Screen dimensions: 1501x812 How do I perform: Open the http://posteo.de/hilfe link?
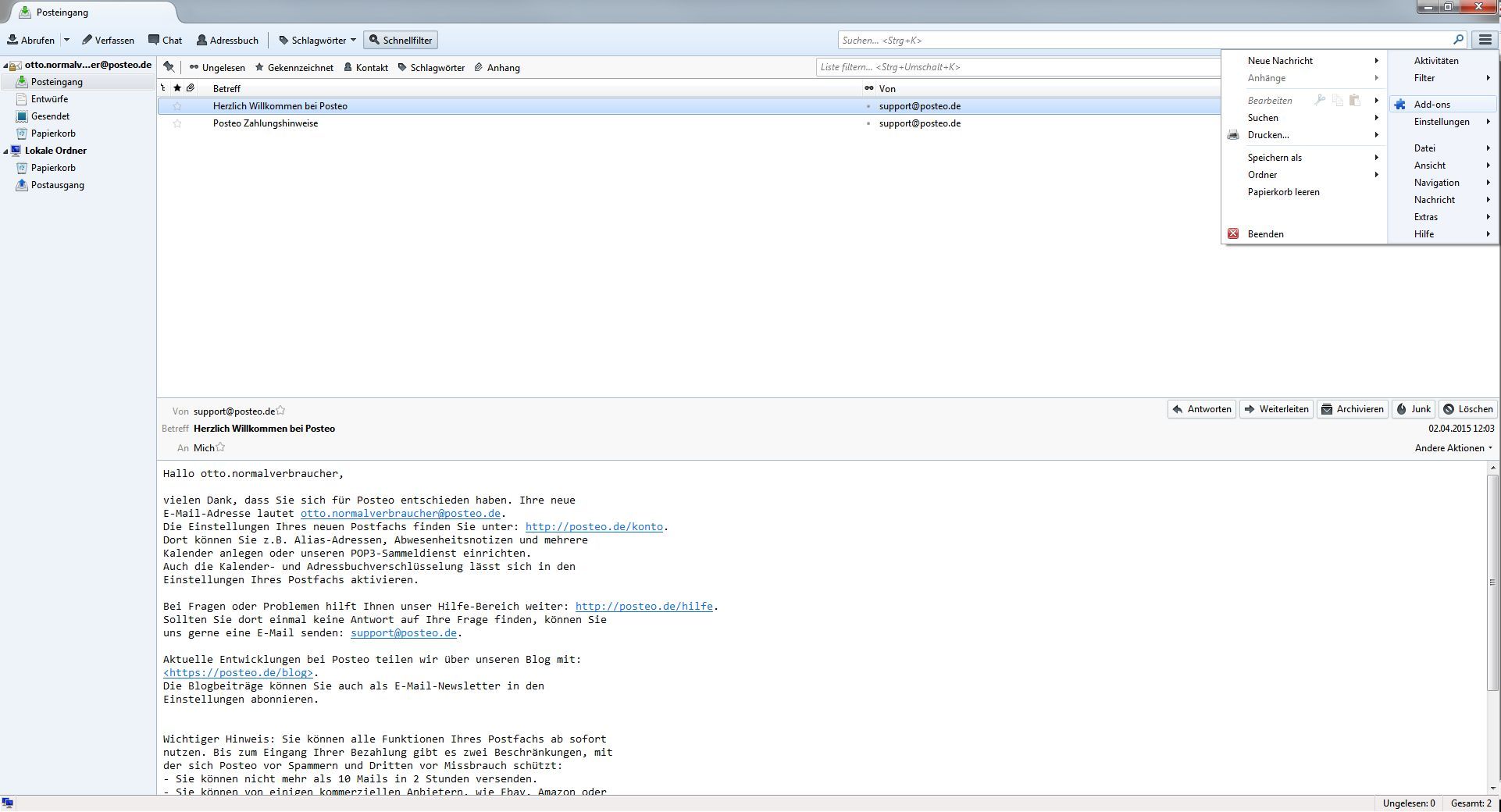[644, 607]
